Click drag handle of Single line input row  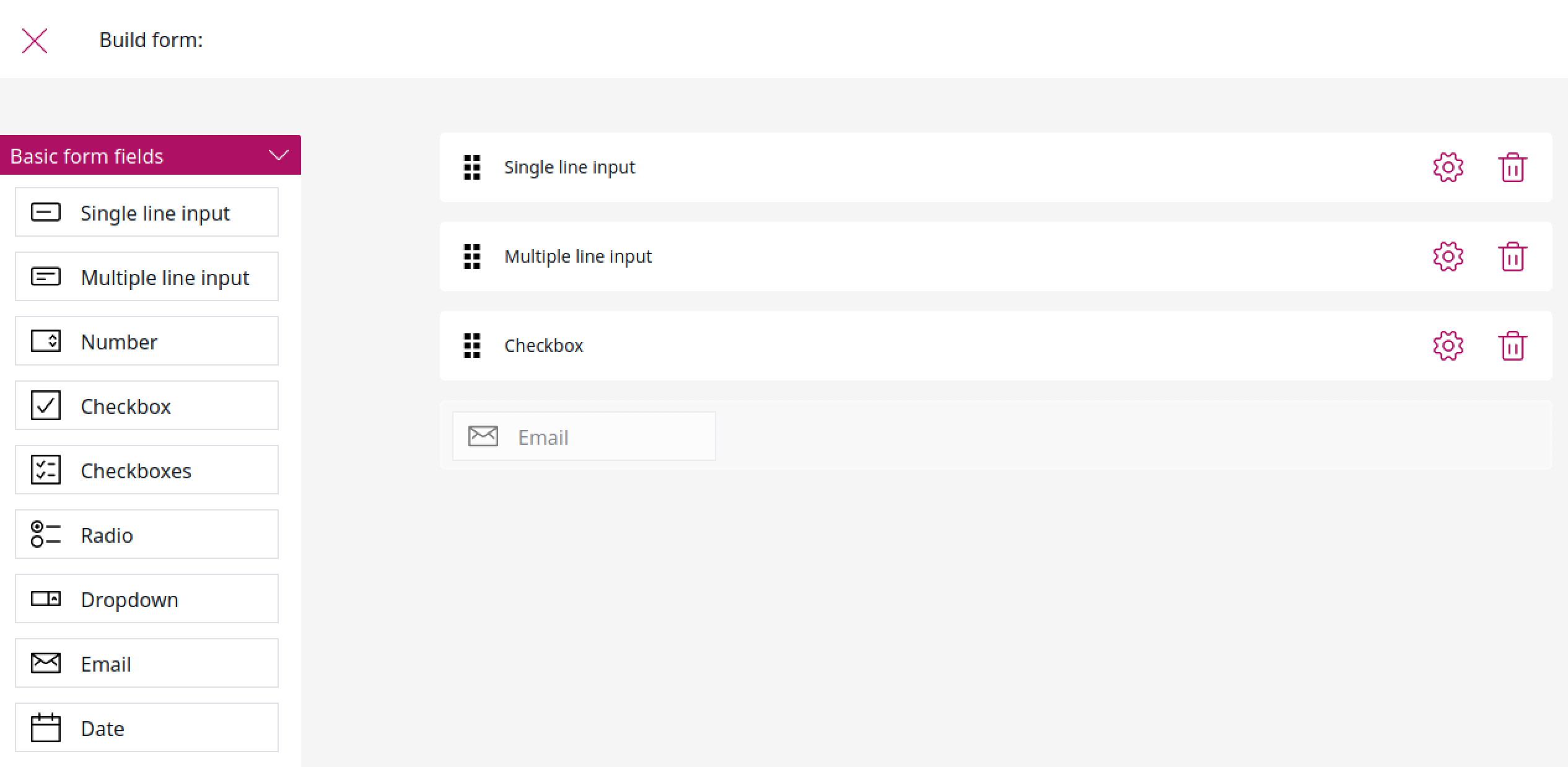pyautogui.click(x=472, y=167)
